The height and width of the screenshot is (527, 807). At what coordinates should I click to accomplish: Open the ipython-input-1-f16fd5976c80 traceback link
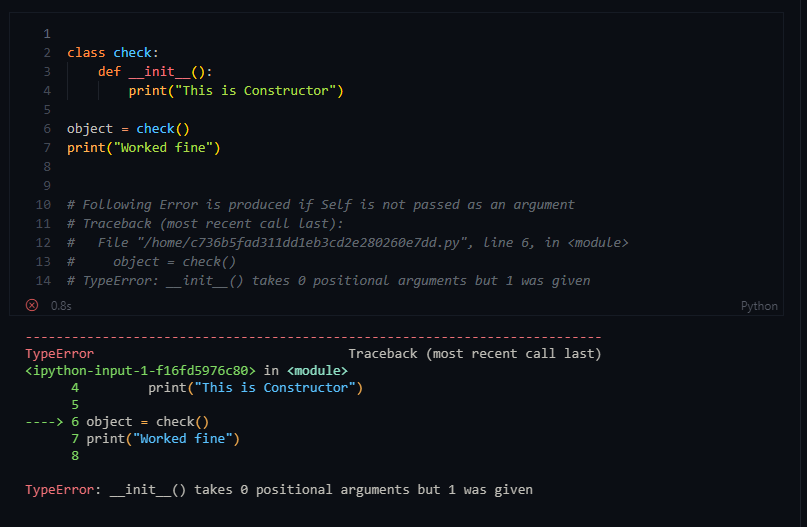(140, 371)
